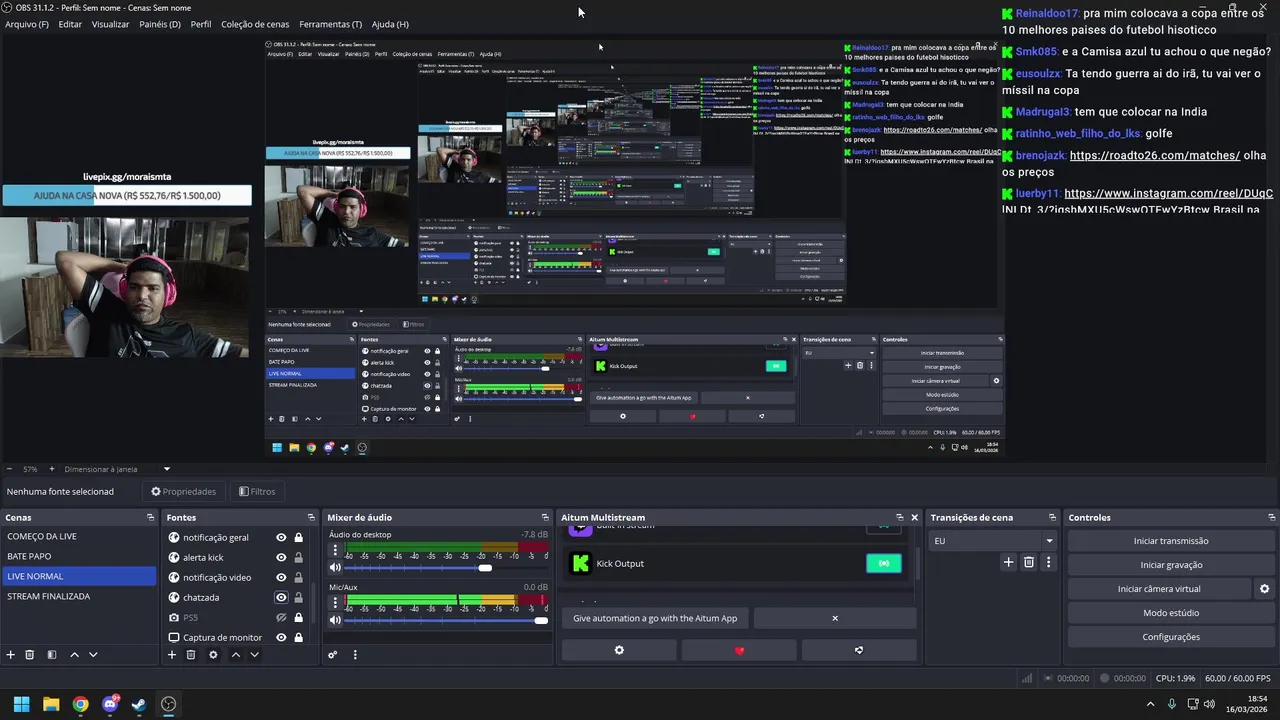Delete selected scene using trash icon in Cenas
1280x720 pixels.
tap(30, 655)
